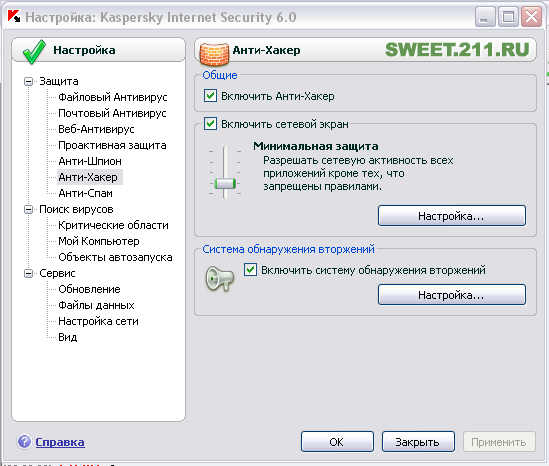Image resolution: width=549 pixels, height=466 pixels.
Task: Click the Минимальная защита level heading
Action: [316, 146]
